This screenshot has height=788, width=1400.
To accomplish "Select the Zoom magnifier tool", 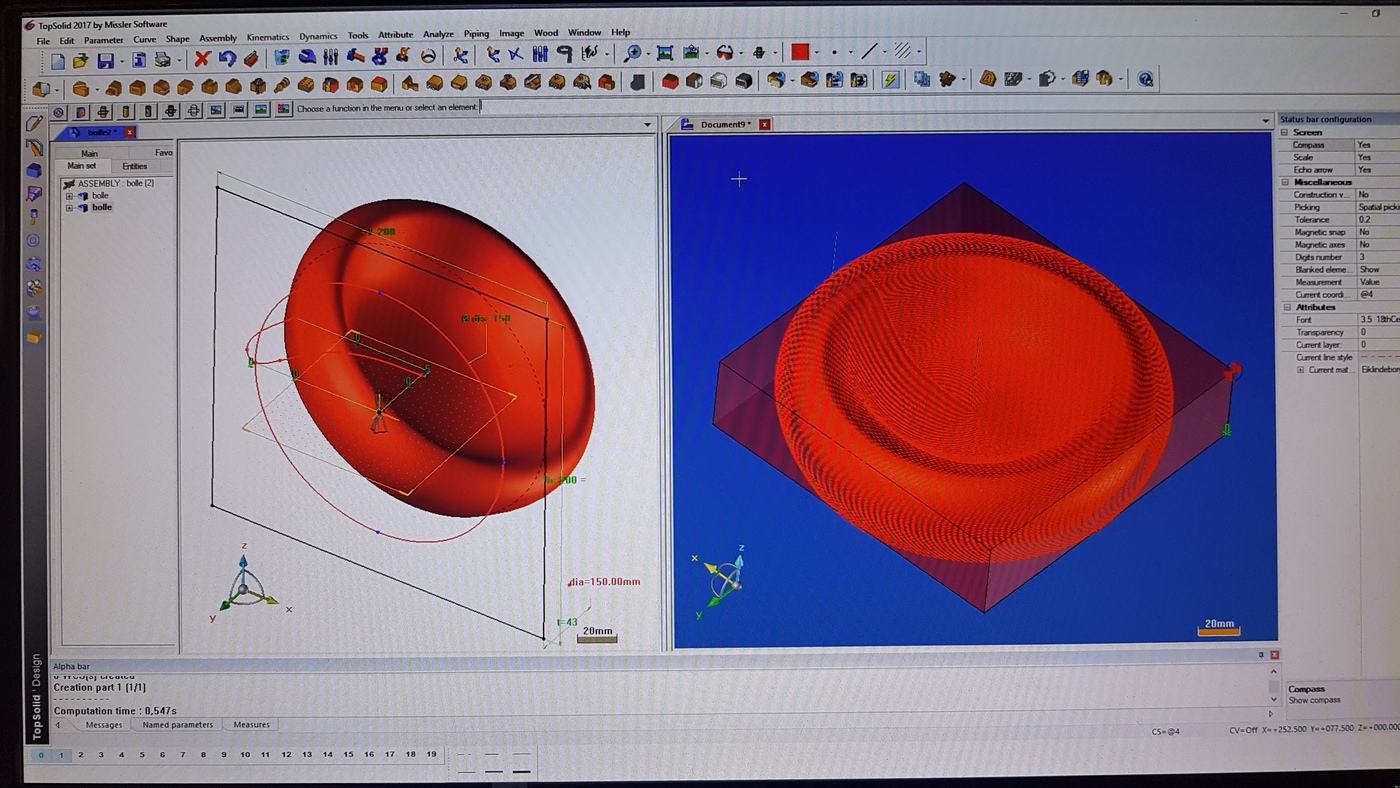I will coord(633,53).
